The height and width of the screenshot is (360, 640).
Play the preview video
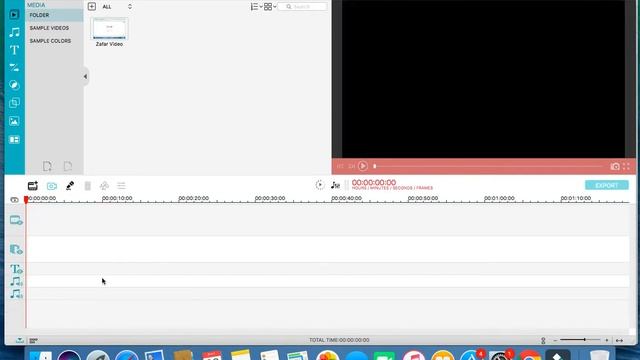(x=363, y=166)
